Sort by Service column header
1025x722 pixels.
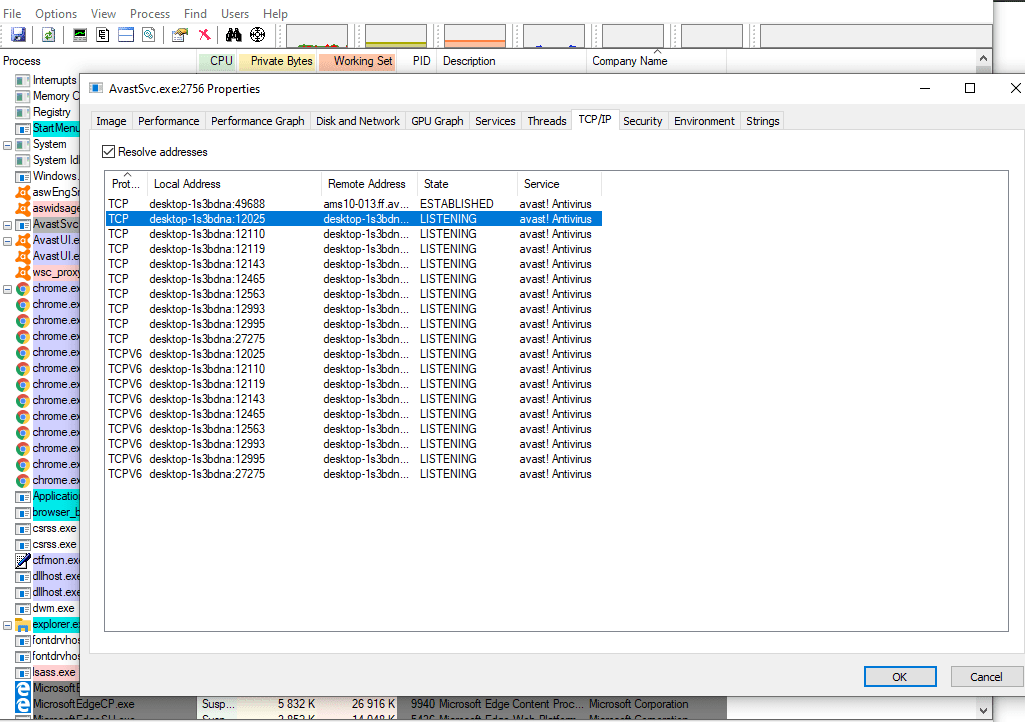pyautogui.click(x=560, y=184)
